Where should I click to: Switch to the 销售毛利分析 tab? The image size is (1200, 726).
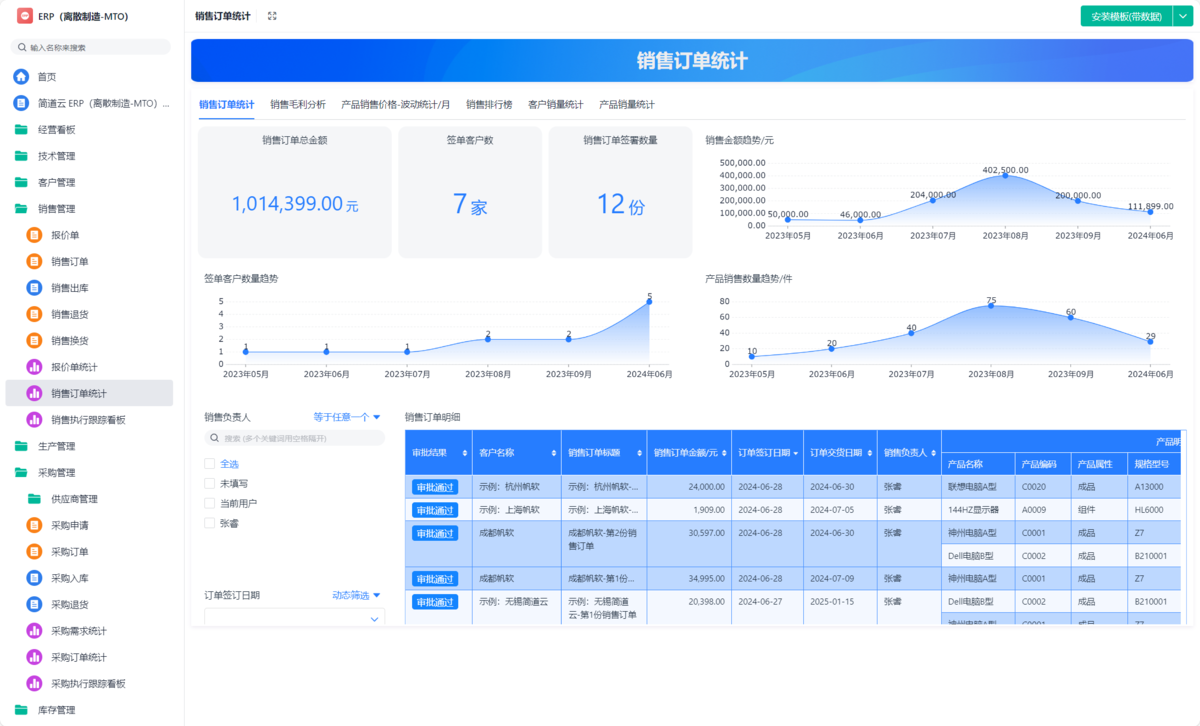pyautogui.click(x=299, y=103)
